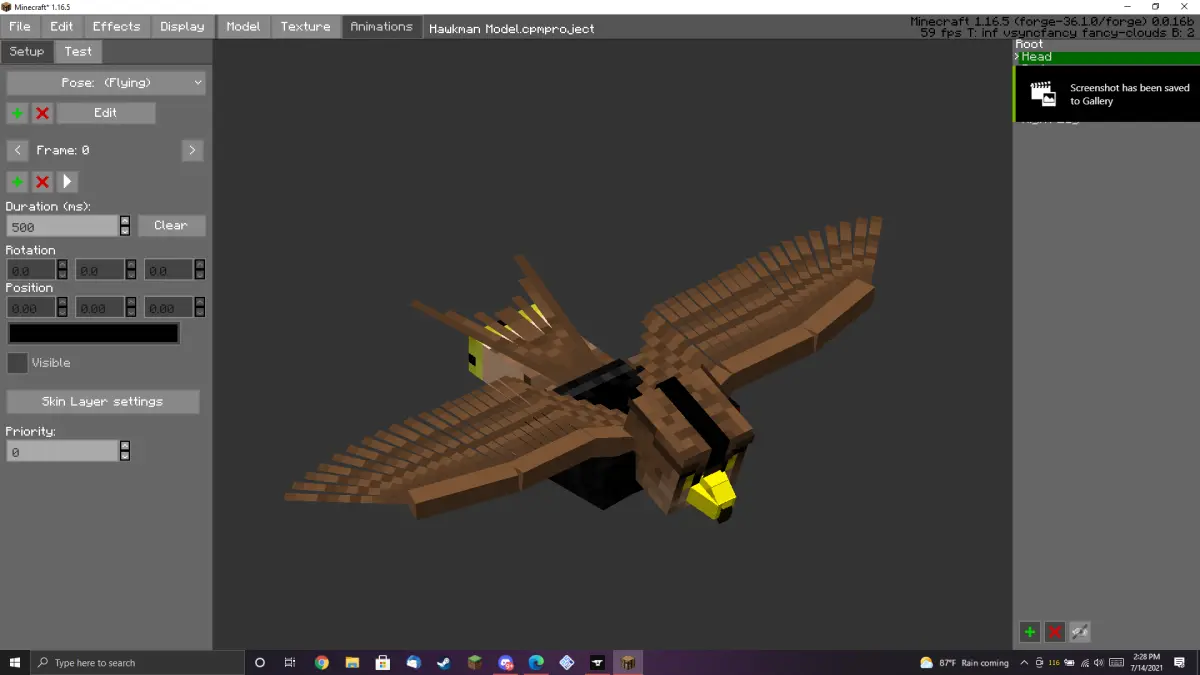
Task: Delete the selected part in the tree panel
Action: (x=1054, y=632)
